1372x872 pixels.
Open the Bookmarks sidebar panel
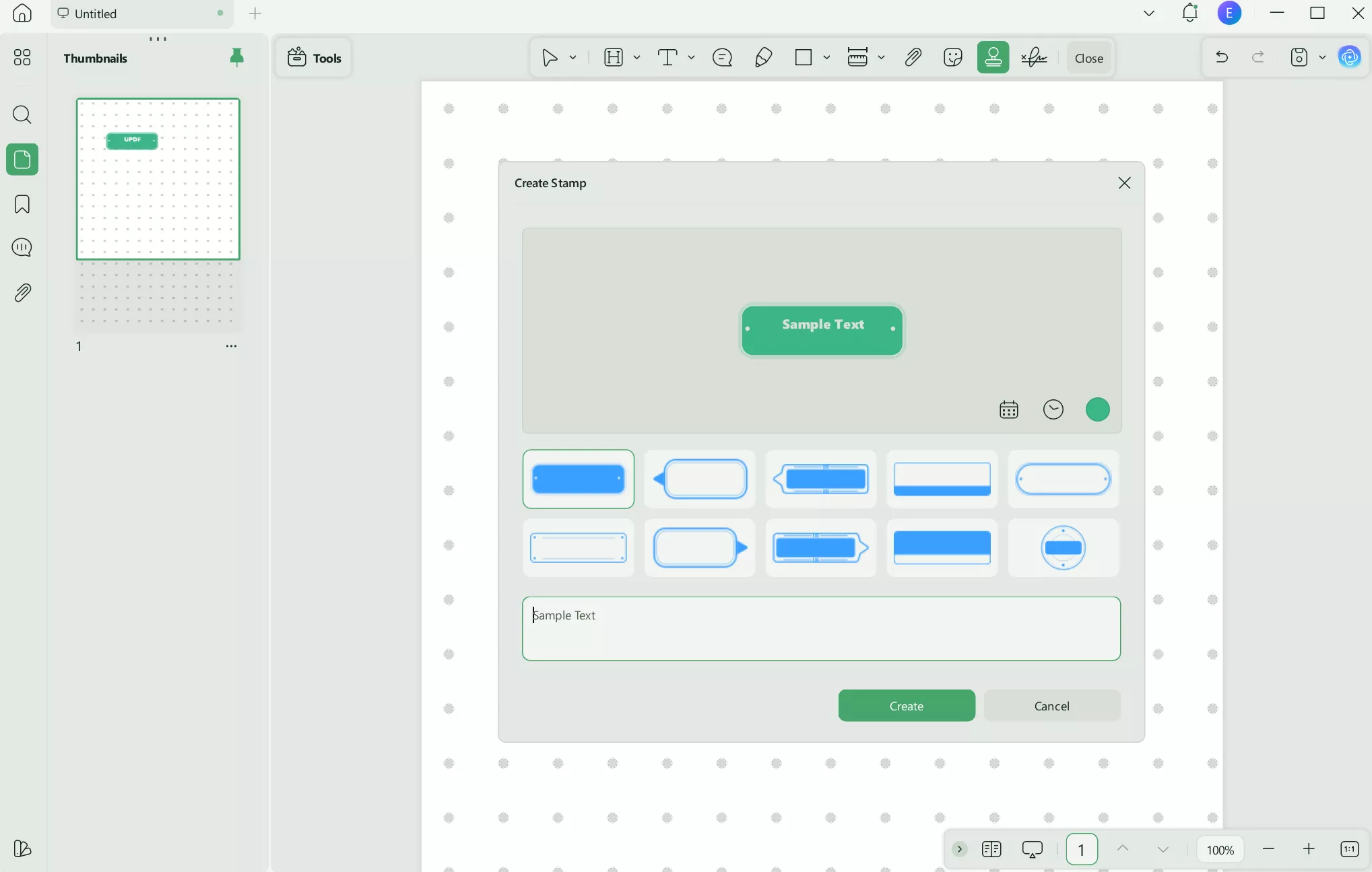pyautogui.click(x=22, y=204)
